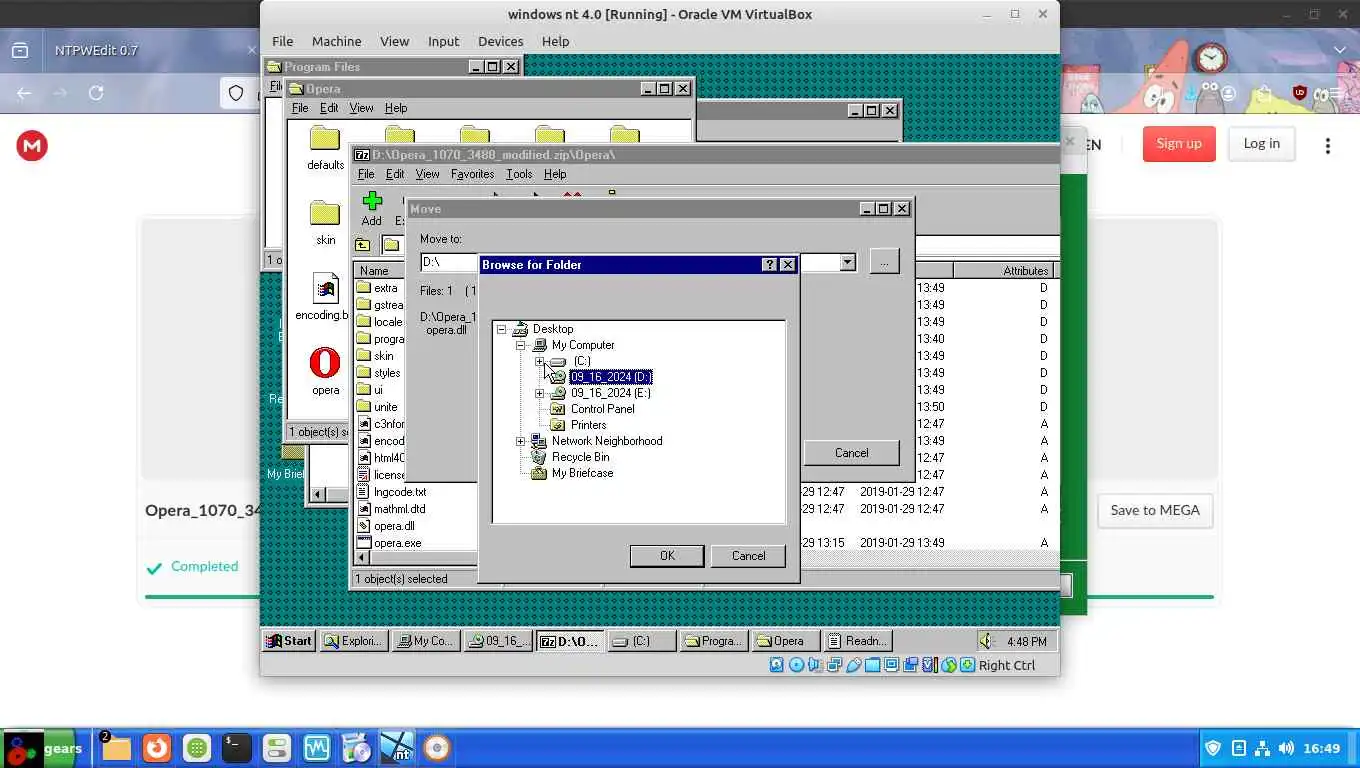Select Control Panel in folder tree
Screen dimensions: 1360x768
point(602,409)
